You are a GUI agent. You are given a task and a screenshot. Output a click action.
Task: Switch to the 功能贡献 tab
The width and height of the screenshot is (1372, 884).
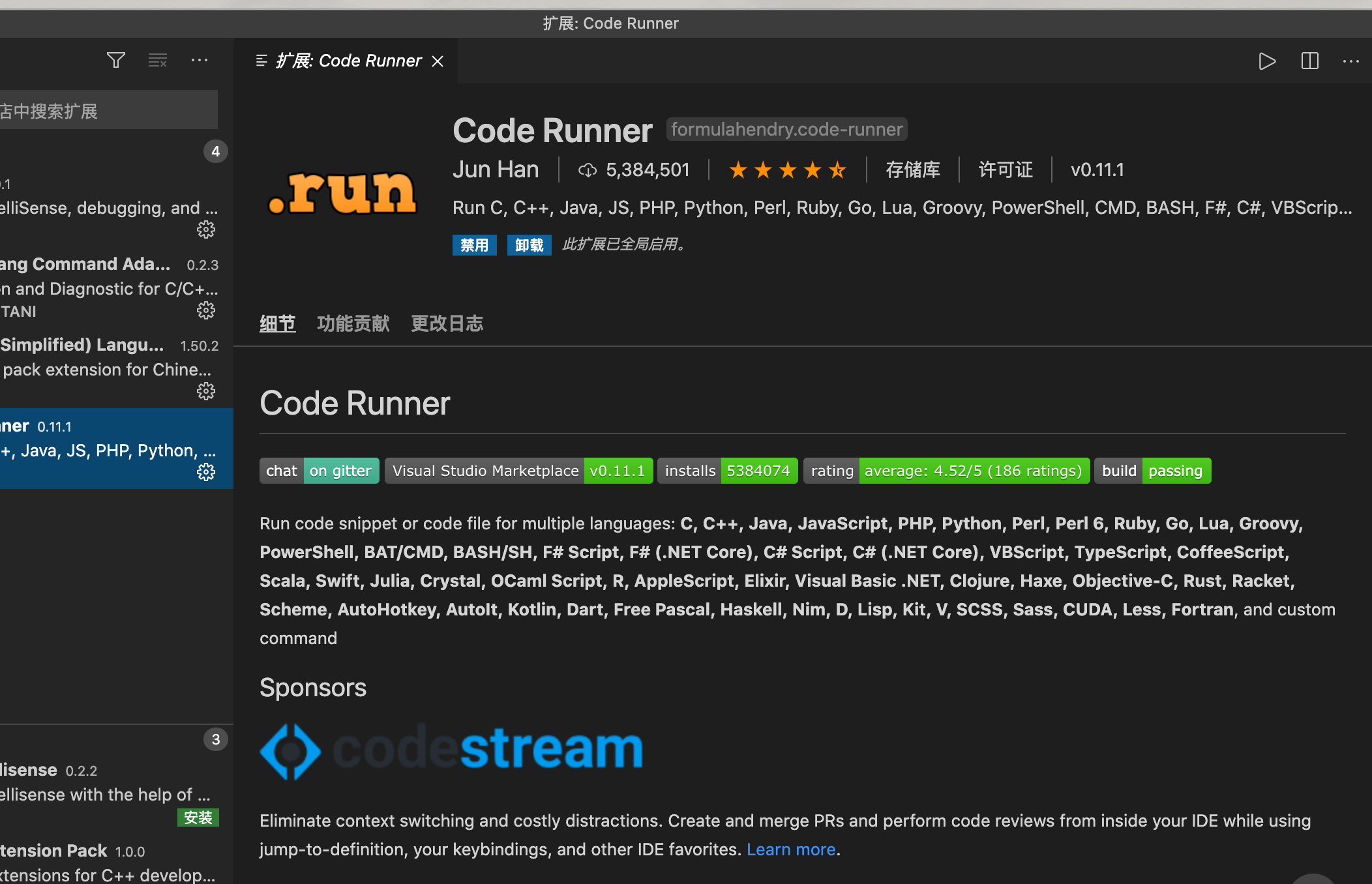[x=353, y=323]
